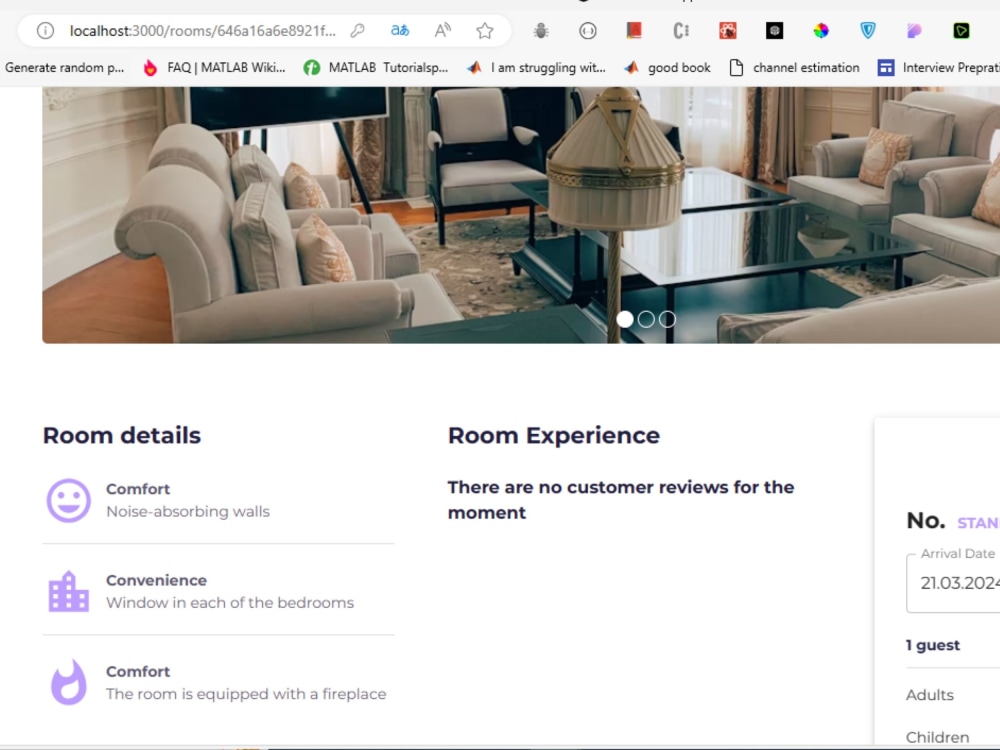The width and height of the screenshot is (1000, 750).
Task: Click the flame icon next to fireplace Comfort
Action: coord(68,682)
